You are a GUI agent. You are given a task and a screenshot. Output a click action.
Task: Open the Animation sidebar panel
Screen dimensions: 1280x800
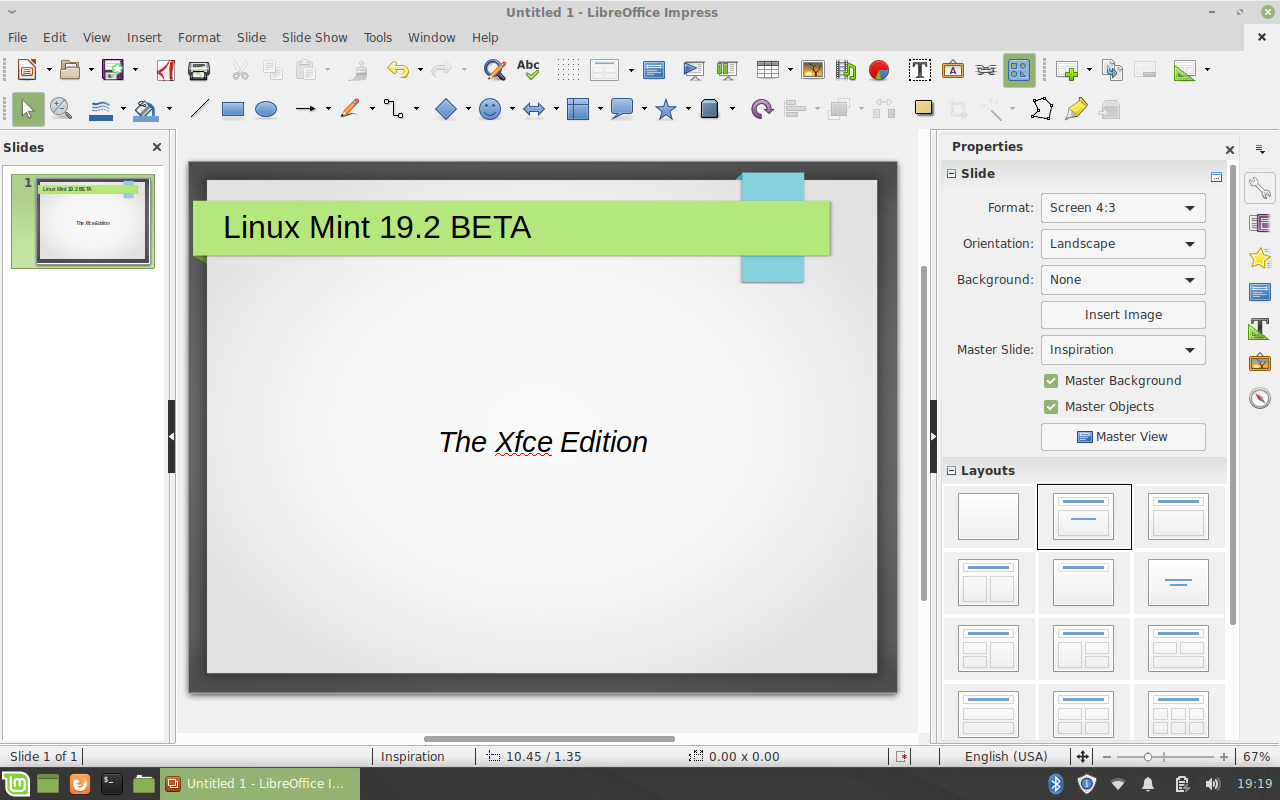point(1259,258)
